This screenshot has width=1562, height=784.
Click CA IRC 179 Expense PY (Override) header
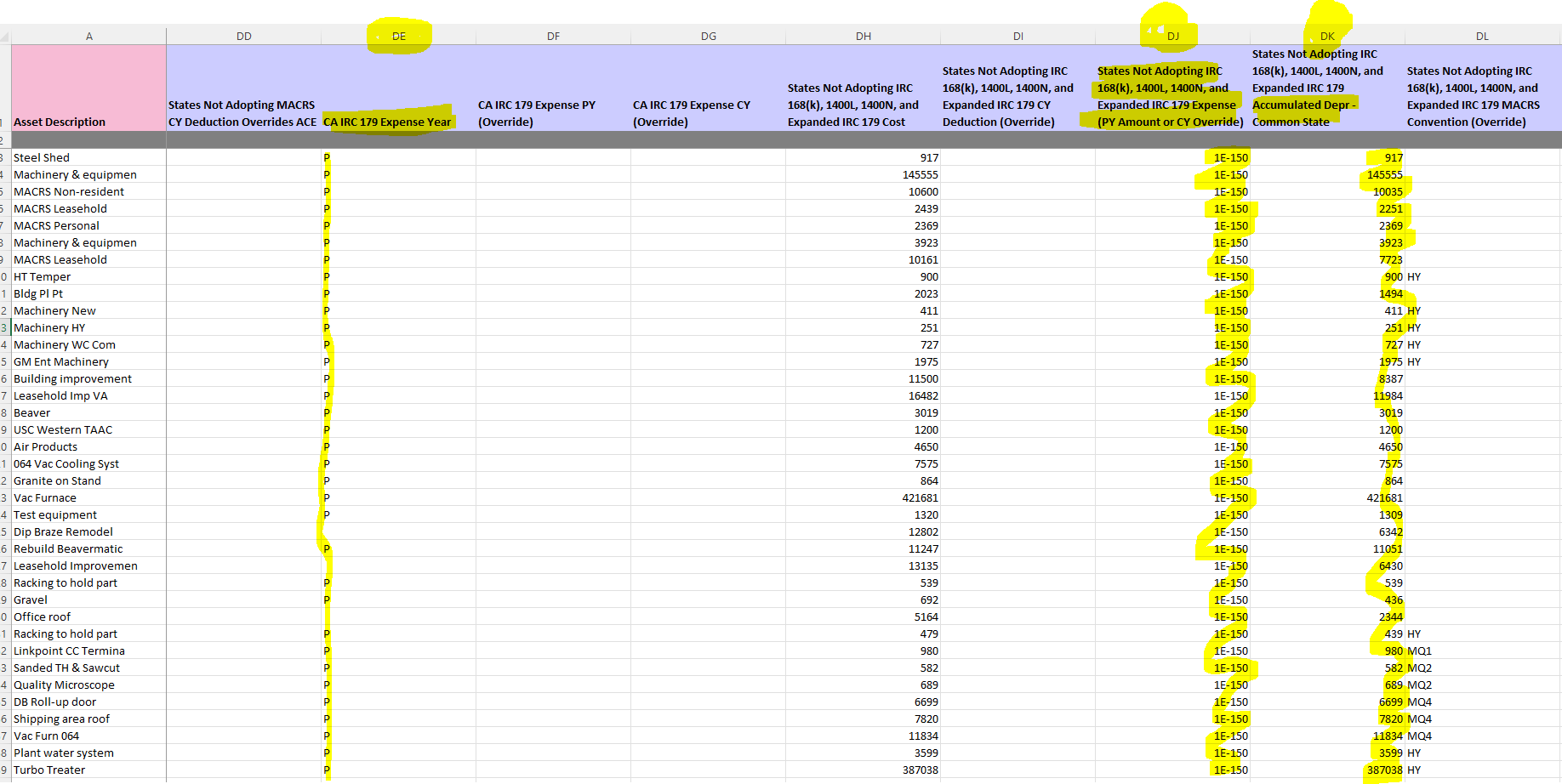click(553, 88)
